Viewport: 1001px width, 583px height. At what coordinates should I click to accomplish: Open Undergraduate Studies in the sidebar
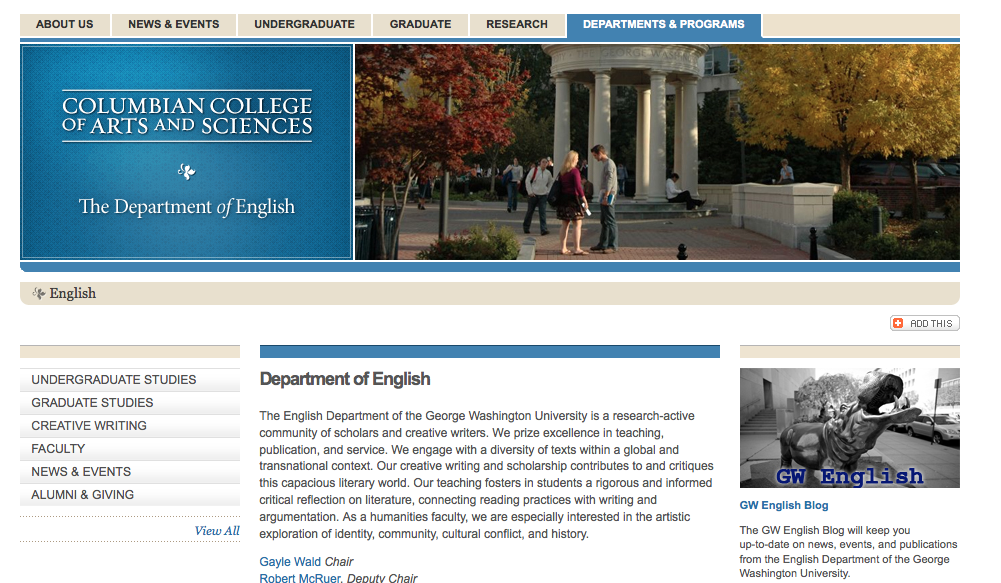point(130,380)
